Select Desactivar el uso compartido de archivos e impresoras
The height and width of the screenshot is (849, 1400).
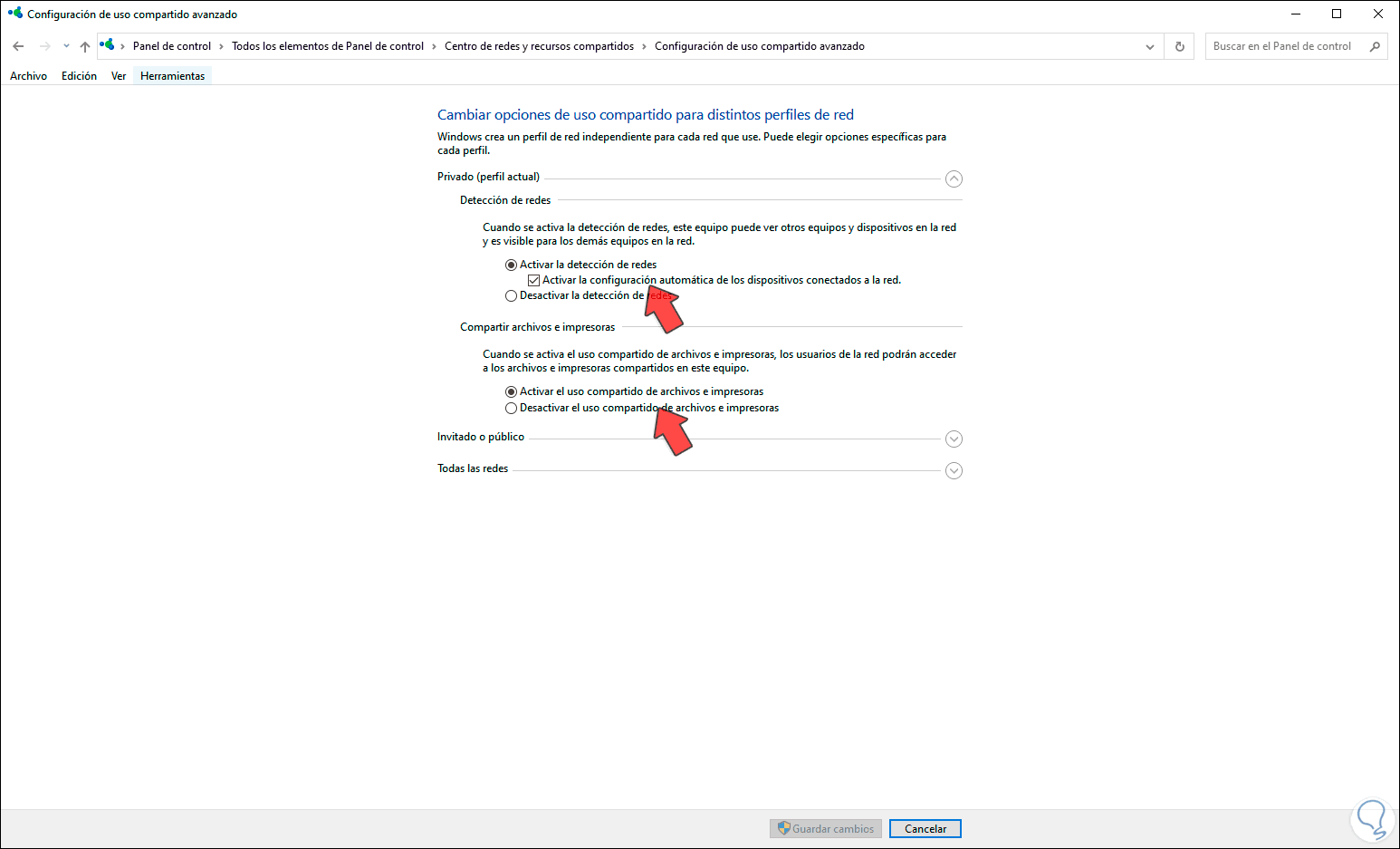pos(512,408)
